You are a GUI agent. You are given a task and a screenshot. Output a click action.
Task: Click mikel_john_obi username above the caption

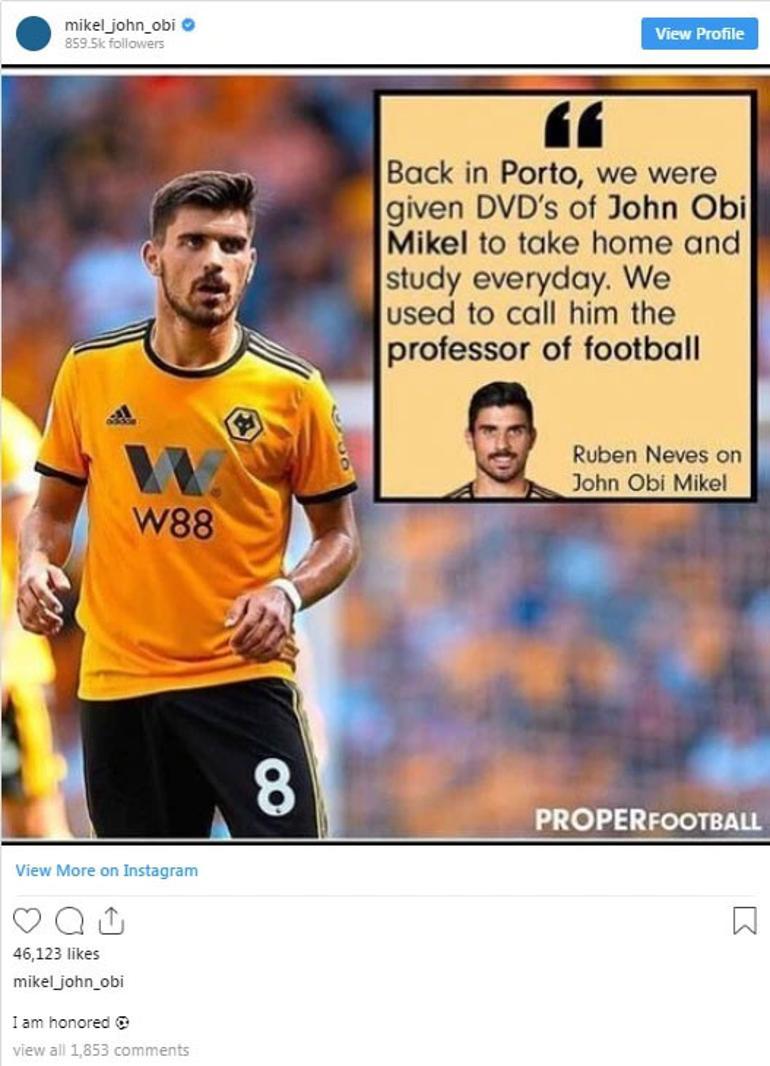pos(68,982)
